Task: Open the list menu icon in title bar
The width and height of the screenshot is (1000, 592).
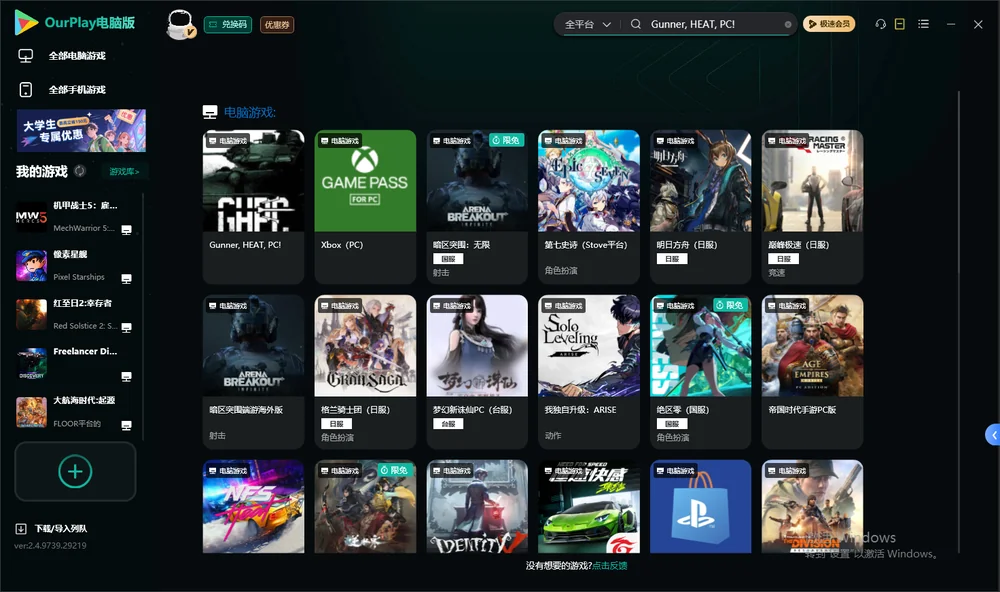Action: click(923, 24)
